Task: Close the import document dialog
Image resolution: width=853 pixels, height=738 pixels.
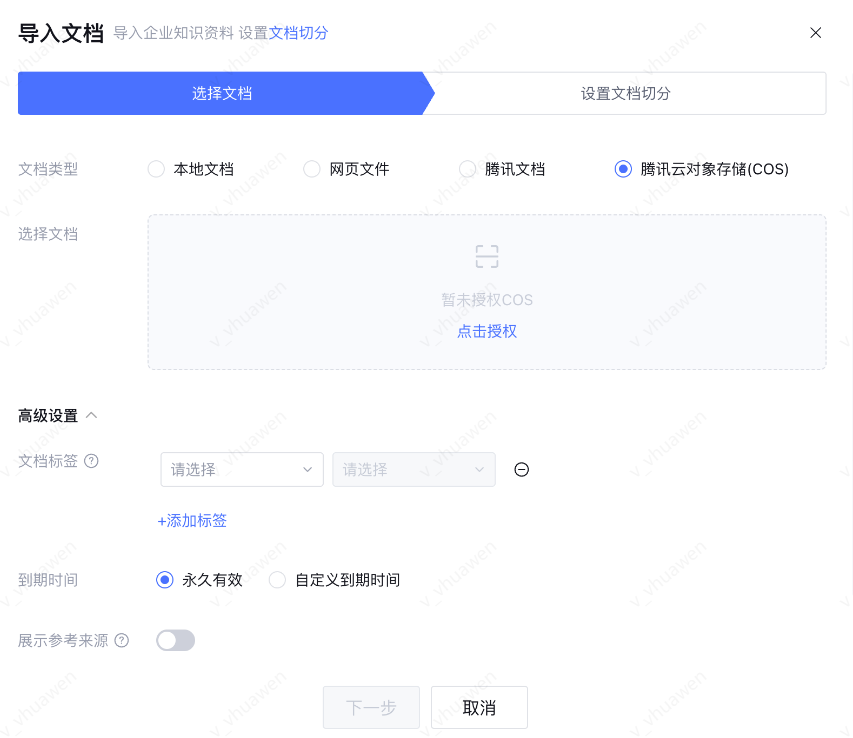Action: [x=815, y=33]
